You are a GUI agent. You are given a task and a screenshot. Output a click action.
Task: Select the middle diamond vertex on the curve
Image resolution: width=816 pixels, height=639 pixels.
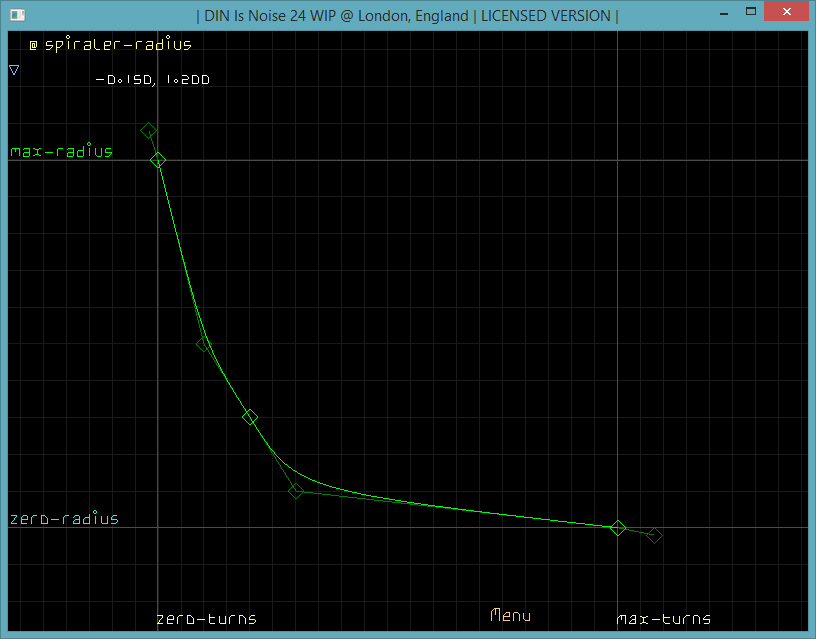tap(250, 417)
